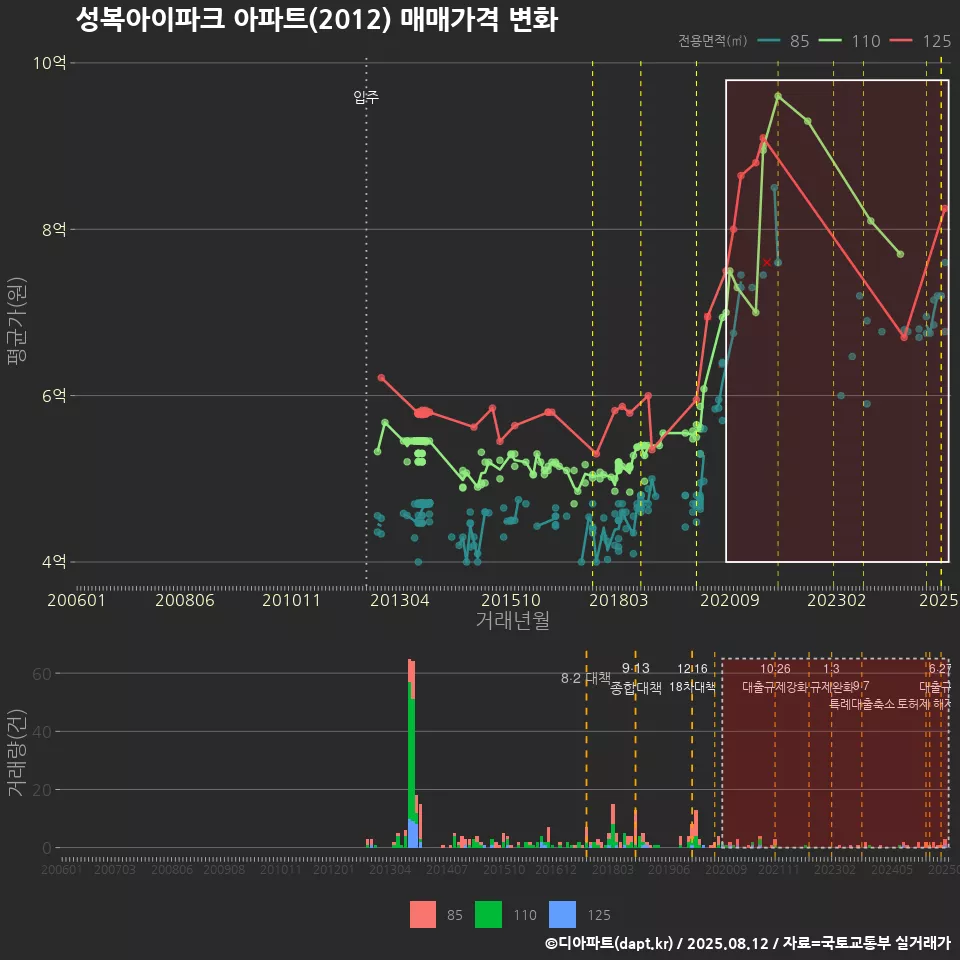Click the 4억 y-axis label

click(54, 561)
